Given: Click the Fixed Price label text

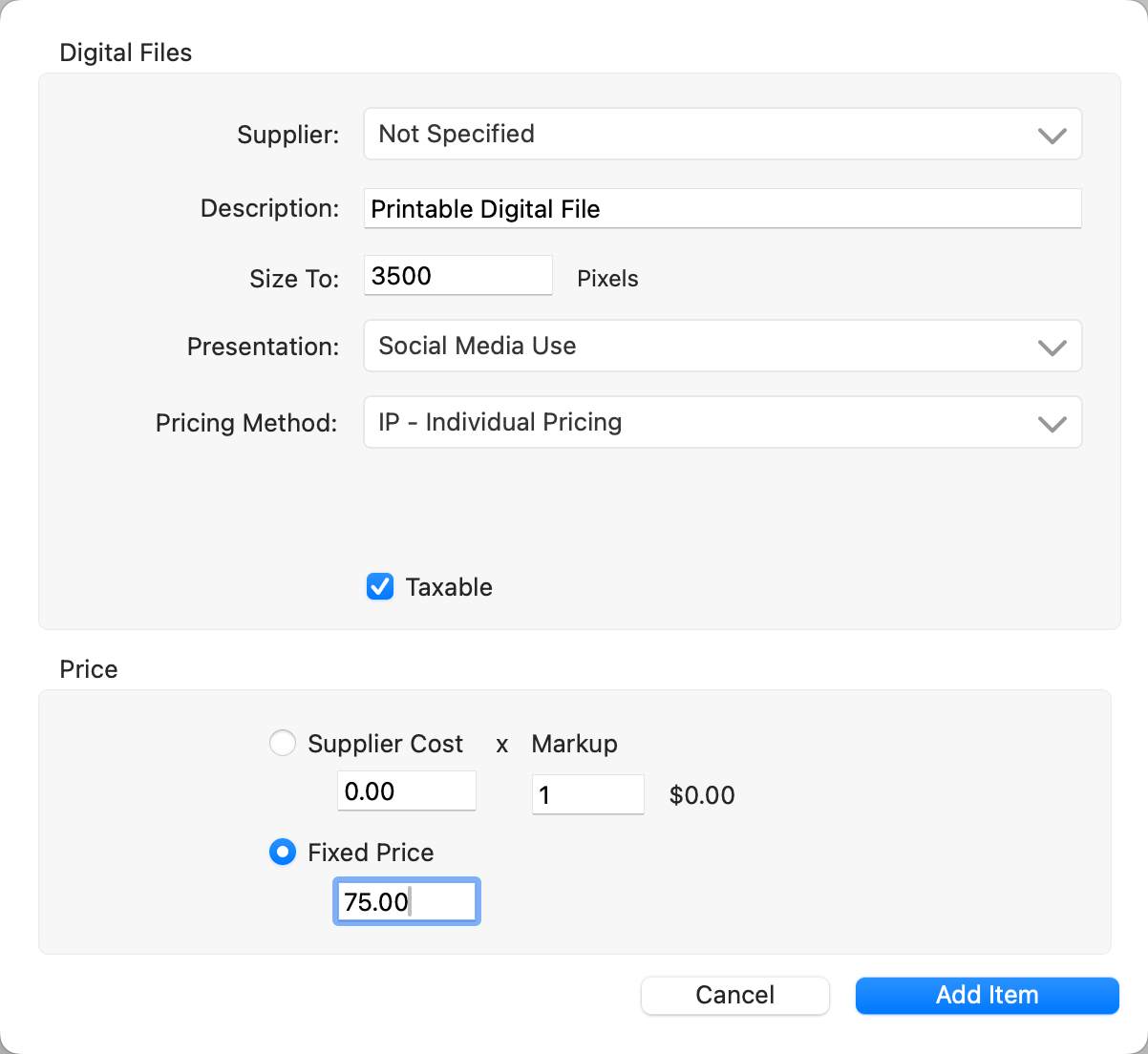Looking at the screenshot, I should [371, 853].
